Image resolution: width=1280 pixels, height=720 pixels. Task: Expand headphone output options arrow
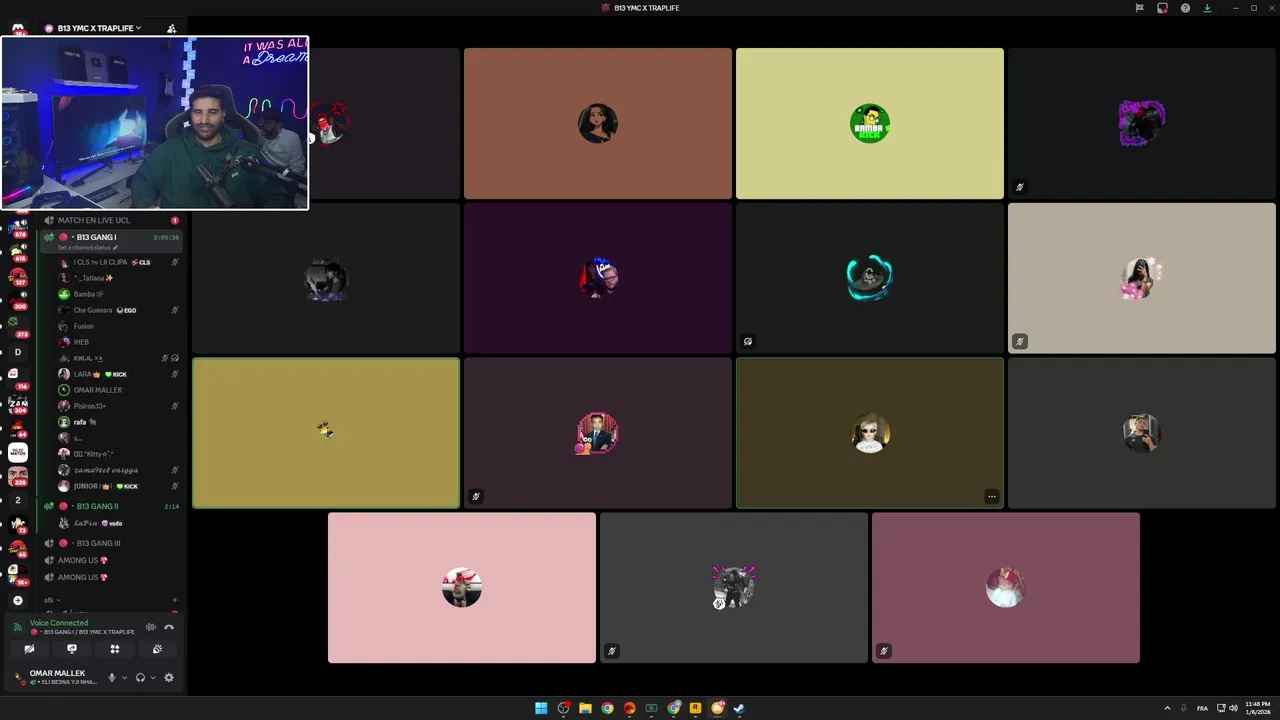pos(153,677)
